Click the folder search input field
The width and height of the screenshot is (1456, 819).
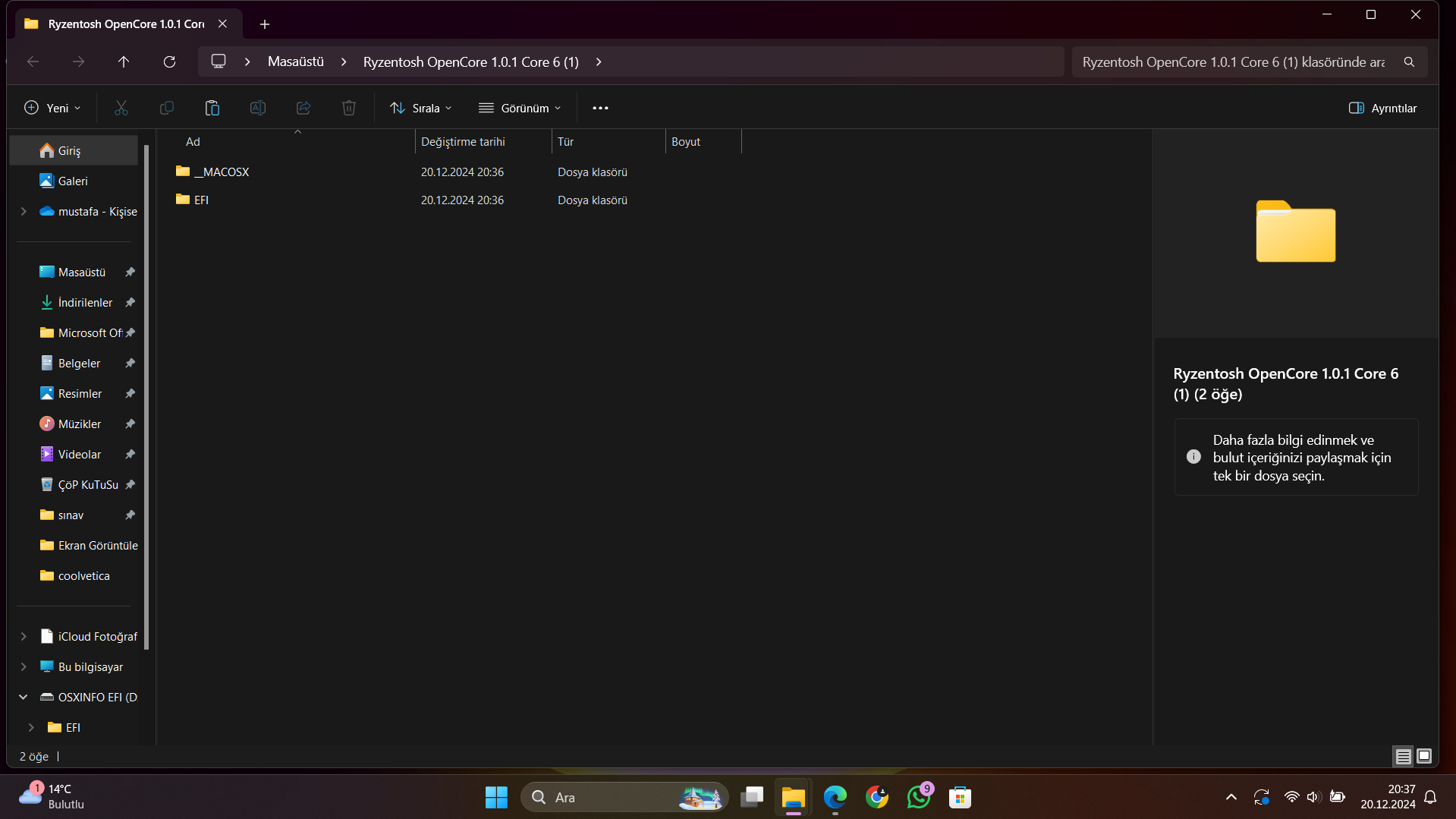tap(1233, 61)
